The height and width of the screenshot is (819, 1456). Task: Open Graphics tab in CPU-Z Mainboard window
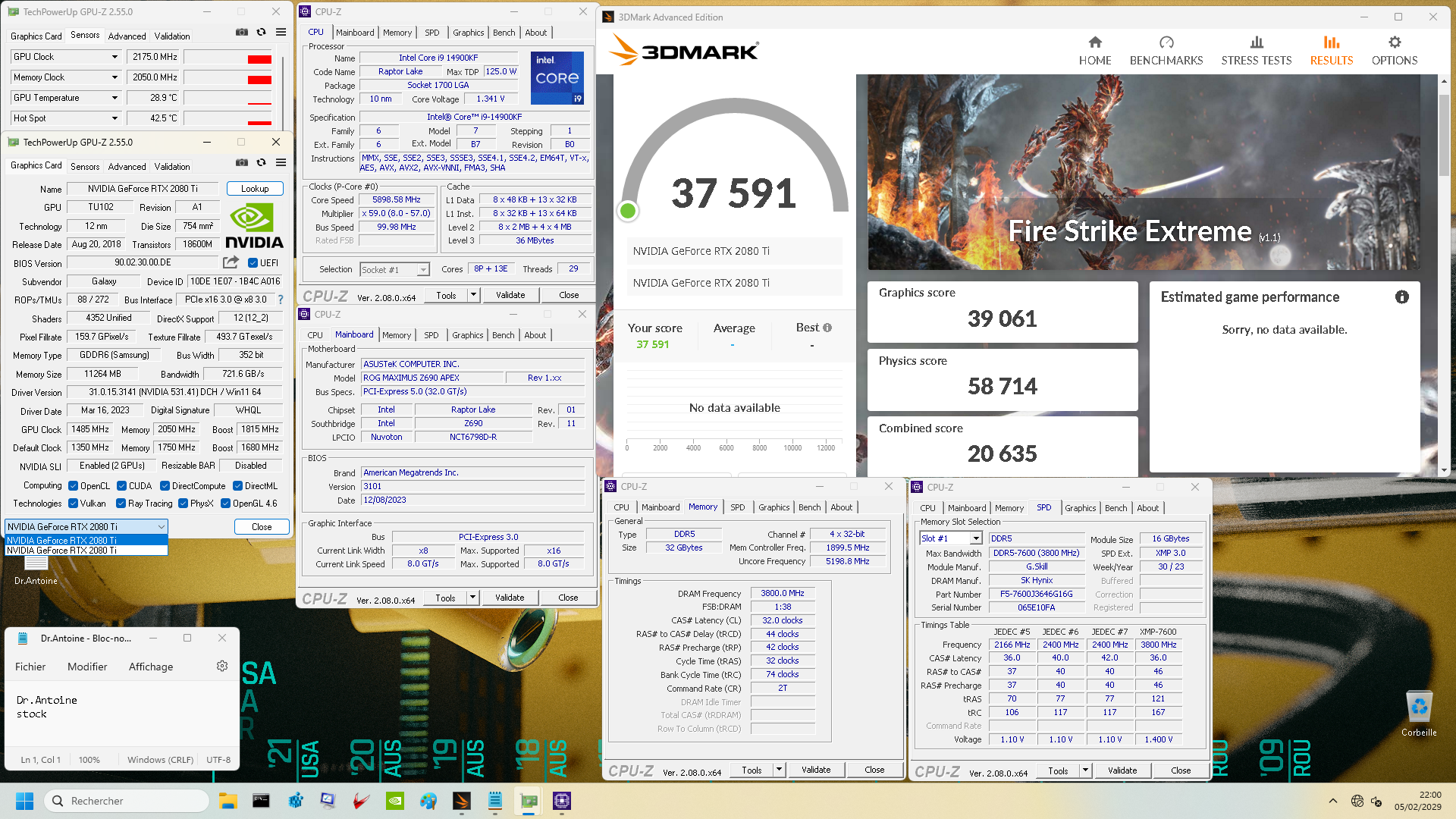pos(467,335)
